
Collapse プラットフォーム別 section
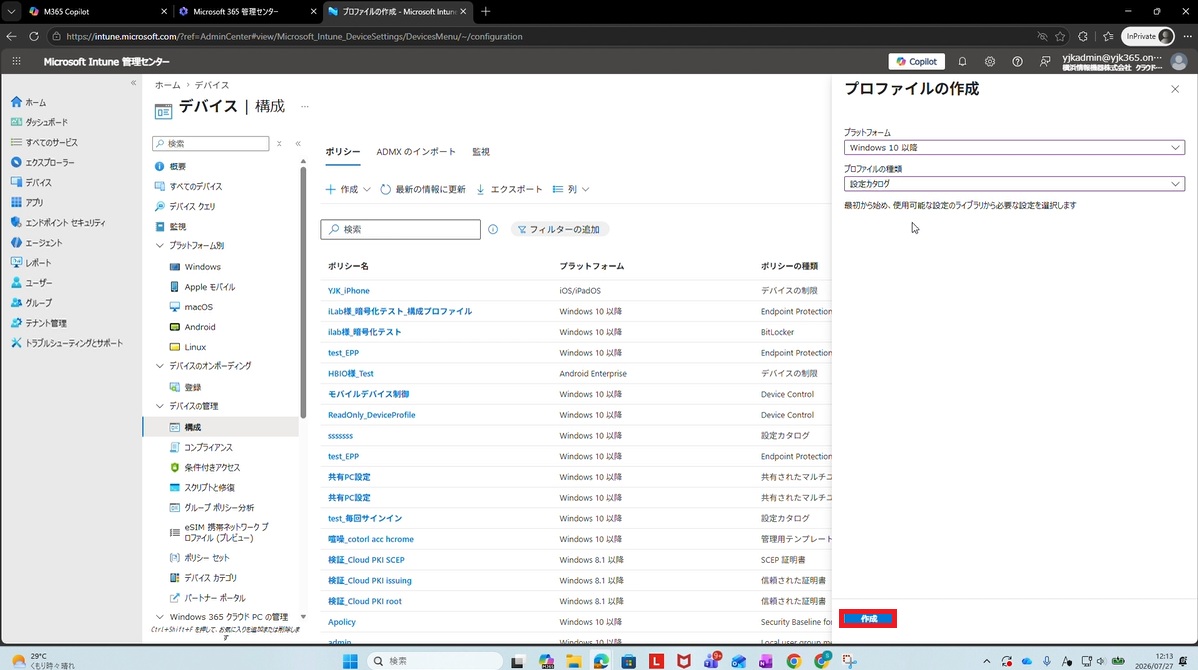point(160,245)
